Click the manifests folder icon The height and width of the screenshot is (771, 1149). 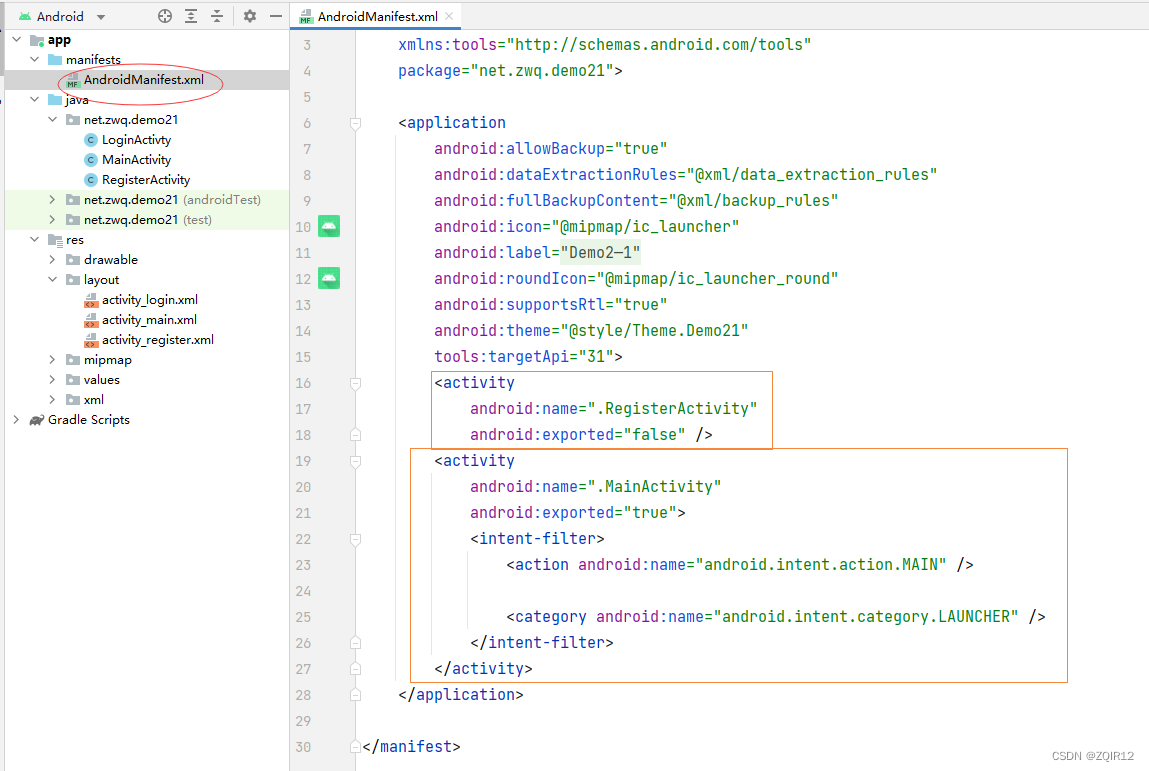tap(55, 59)
